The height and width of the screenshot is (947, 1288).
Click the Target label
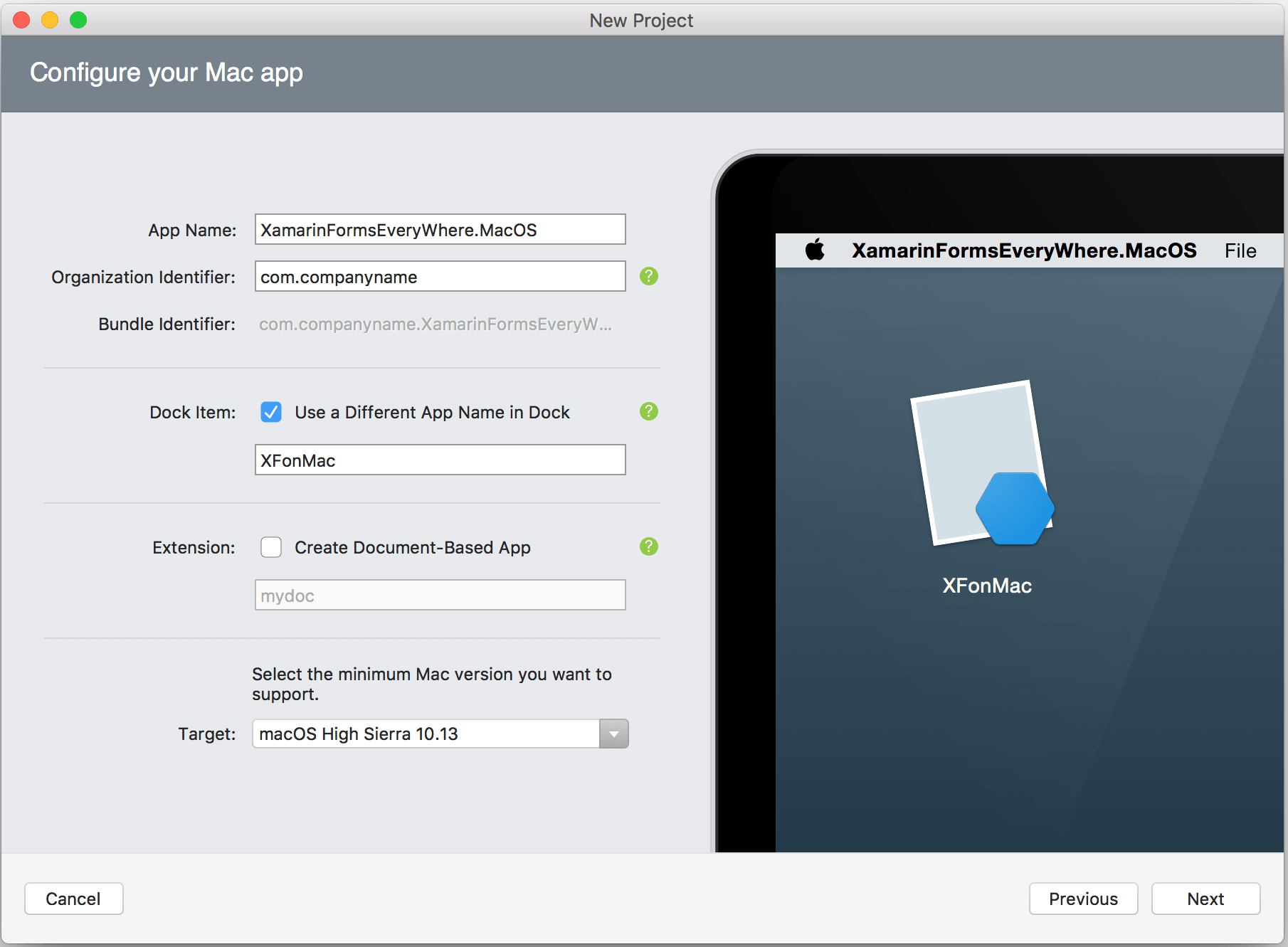(207, 734)
